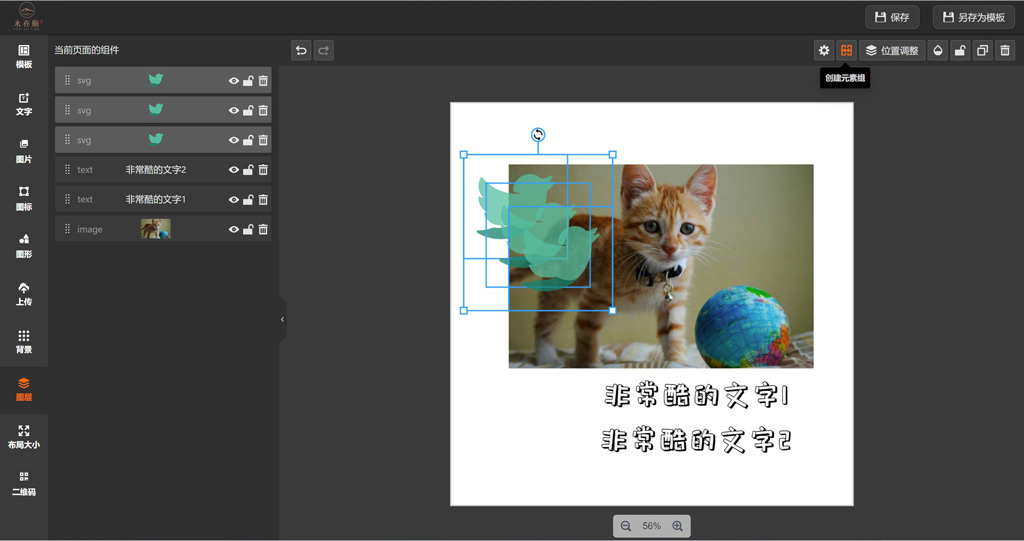The width and height of the screenshot is (1024, 541).
Task: Delete the image layer
Action: click(x=263, y=229)
